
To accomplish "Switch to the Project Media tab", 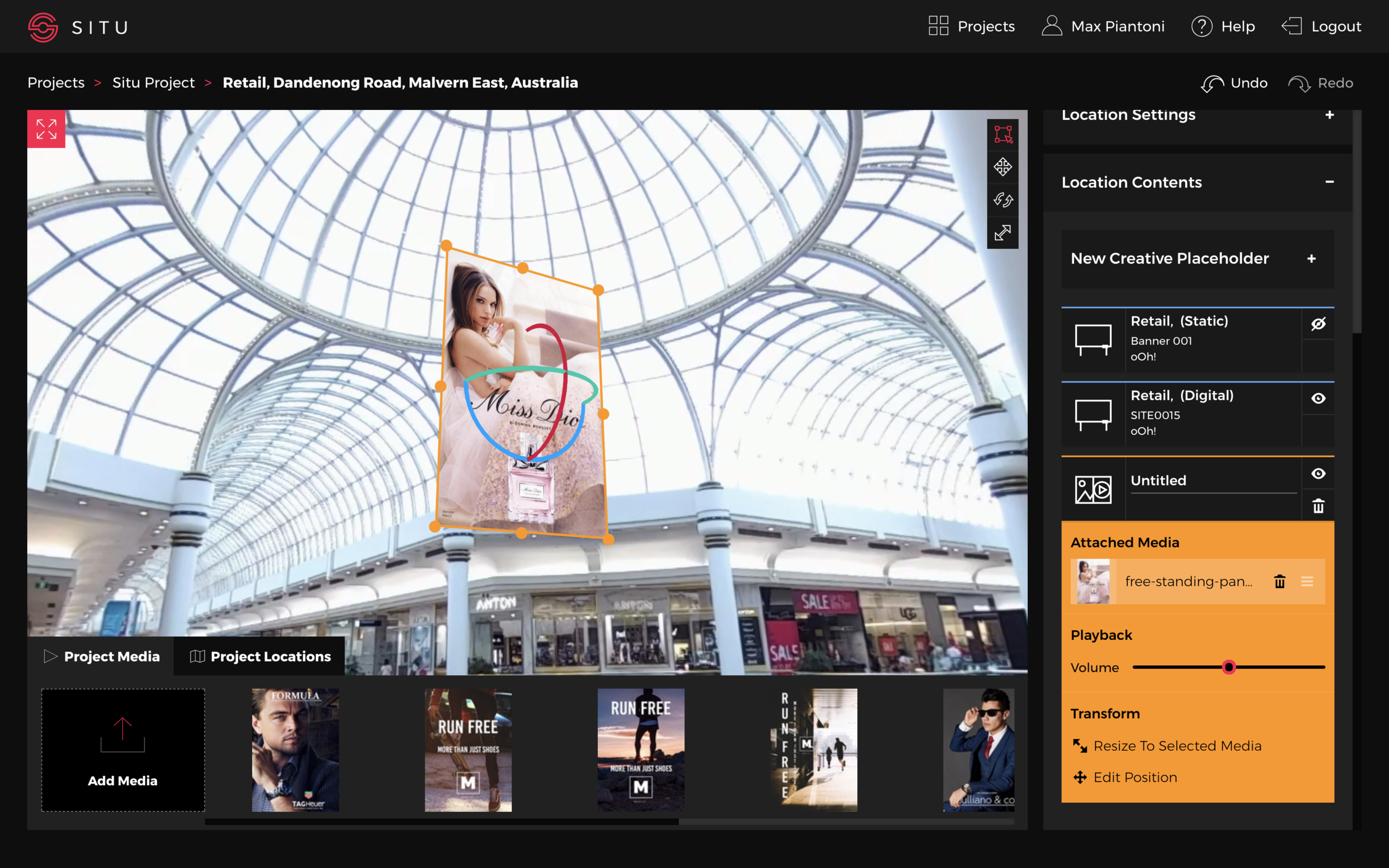I will point(101,656).
